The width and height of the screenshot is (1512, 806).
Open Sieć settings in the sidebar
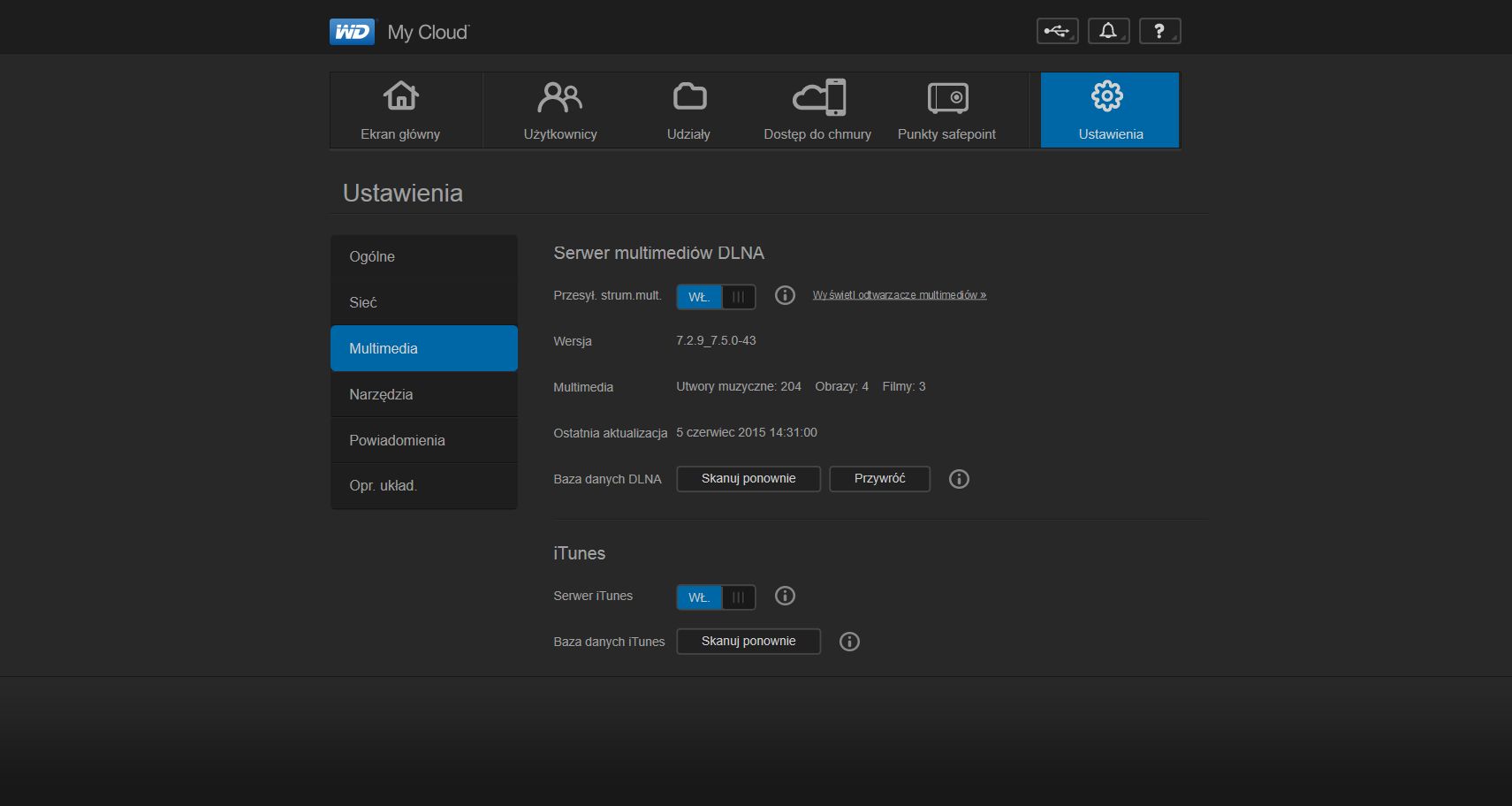click(x=424, y=302)
